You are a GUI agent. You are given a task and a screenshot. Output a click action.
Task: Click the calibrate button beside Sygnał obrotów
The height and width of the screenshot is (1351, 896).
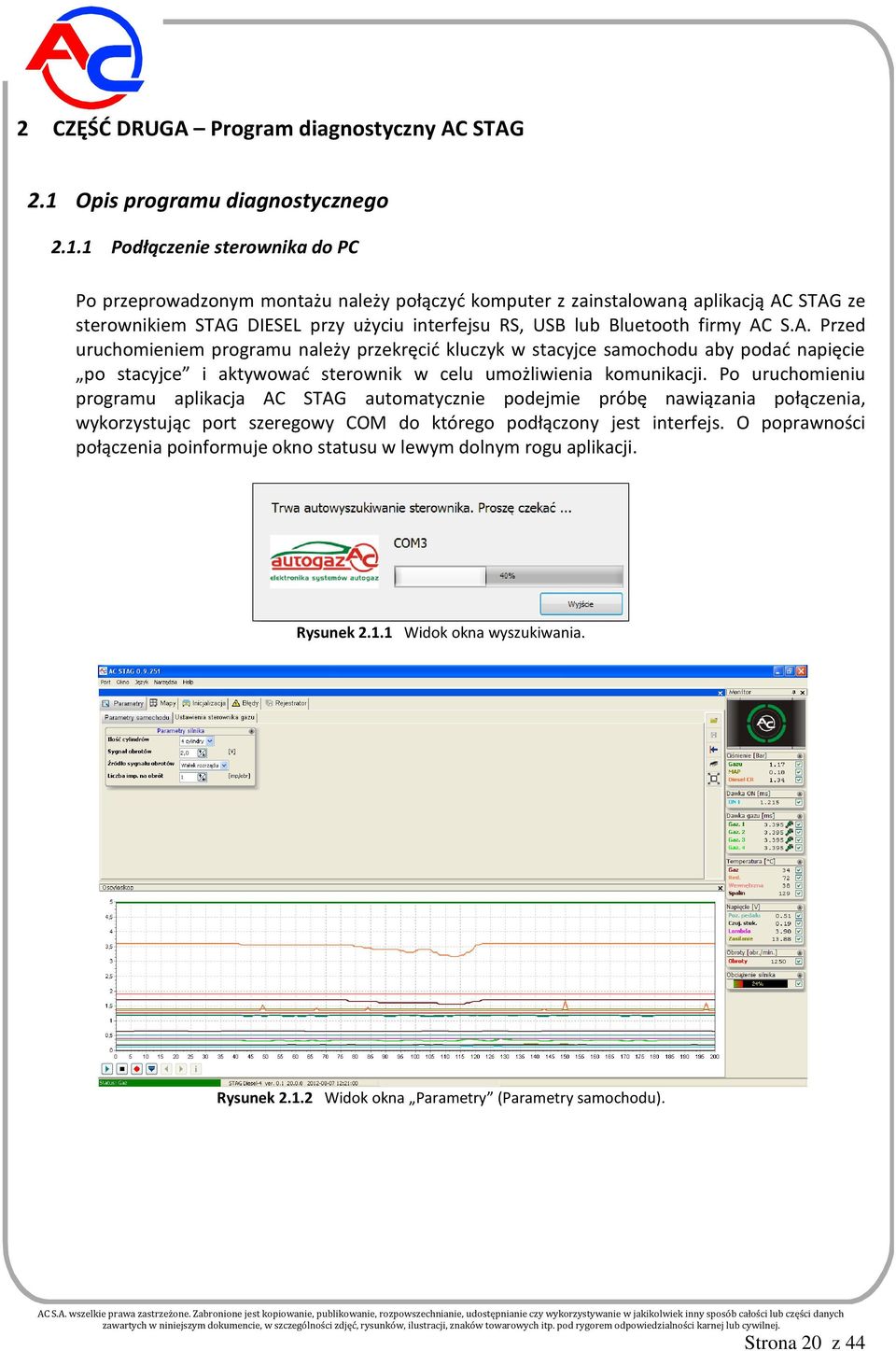click(202, 753)
